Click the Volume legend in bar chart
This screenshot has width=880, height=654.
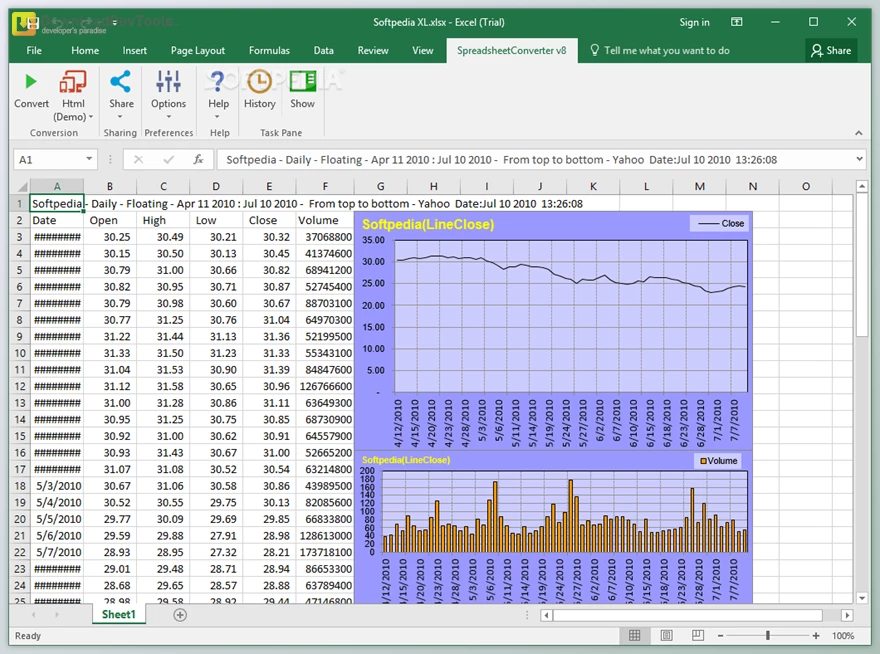(718, 461)
